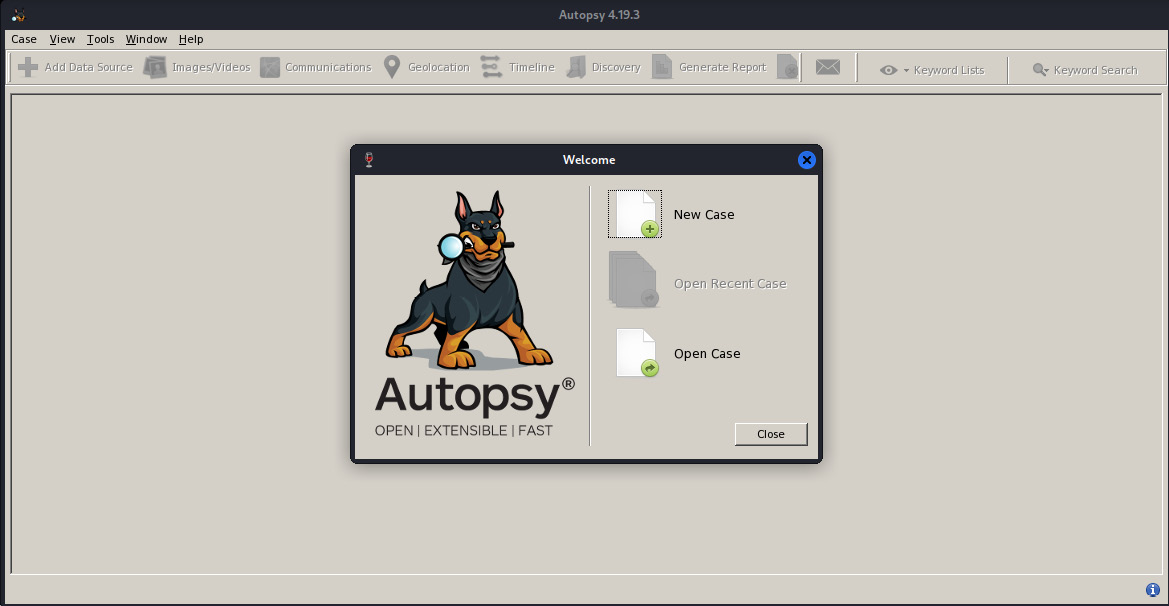The height and width of the screenshot is (606, 1169).
Task: Open the Window menu
Action: [x=146, y=39]
